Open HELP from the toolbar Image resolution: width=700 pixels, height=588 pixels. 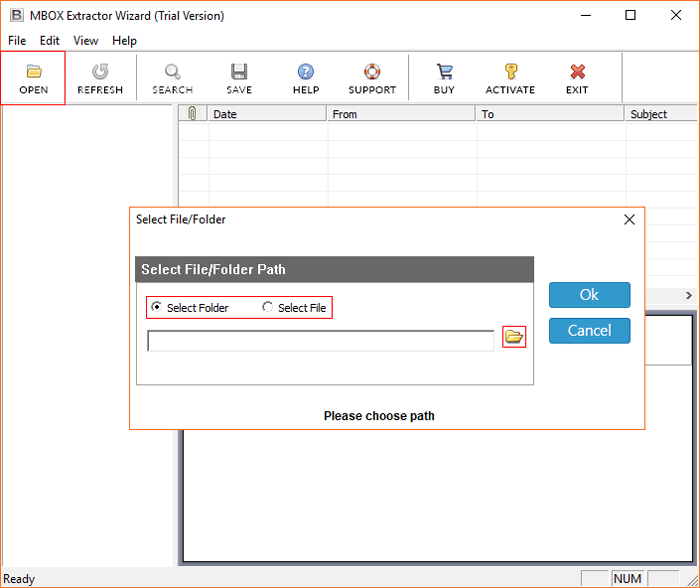(x=306, y=78)
